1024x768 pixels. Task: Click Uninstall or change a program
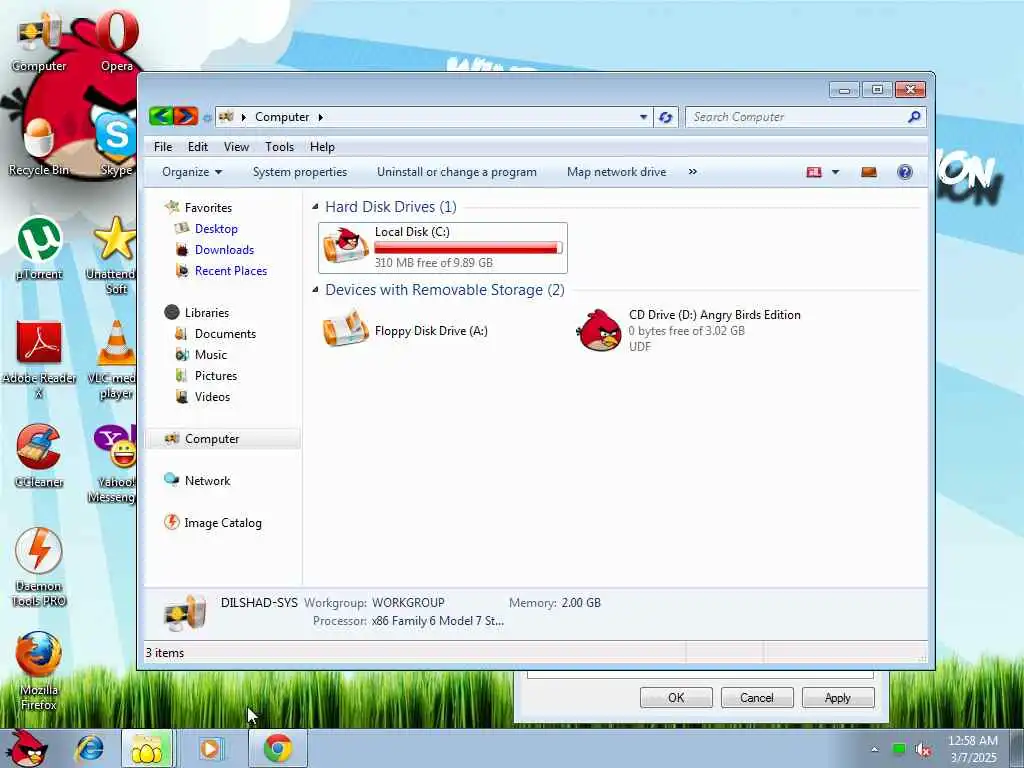[456, 172]
